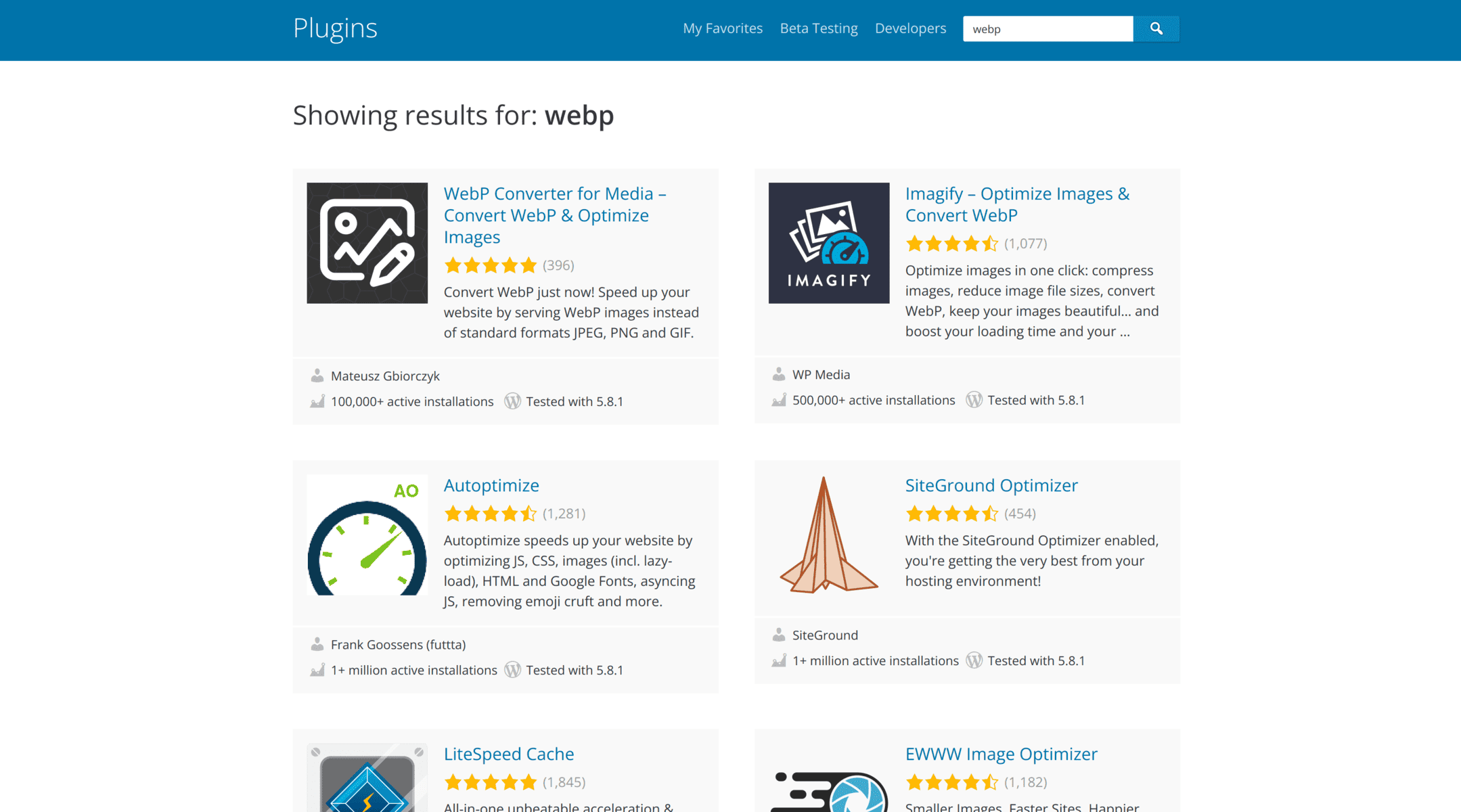Click the EWWW Image Optimizer star rating
The height and width of the screenshot is (812, 1461).
click(x=951, y=782)
